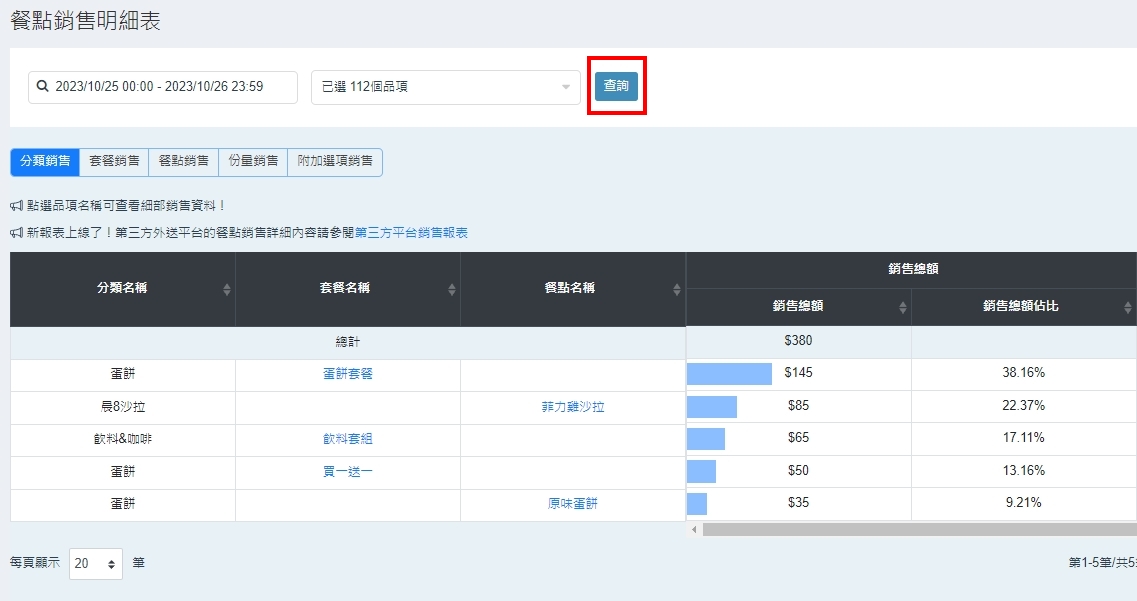Screen dimensions: 1137x601
Task: Sort by 套餐名稱 column arrow icon
Action: coord(452,289)
